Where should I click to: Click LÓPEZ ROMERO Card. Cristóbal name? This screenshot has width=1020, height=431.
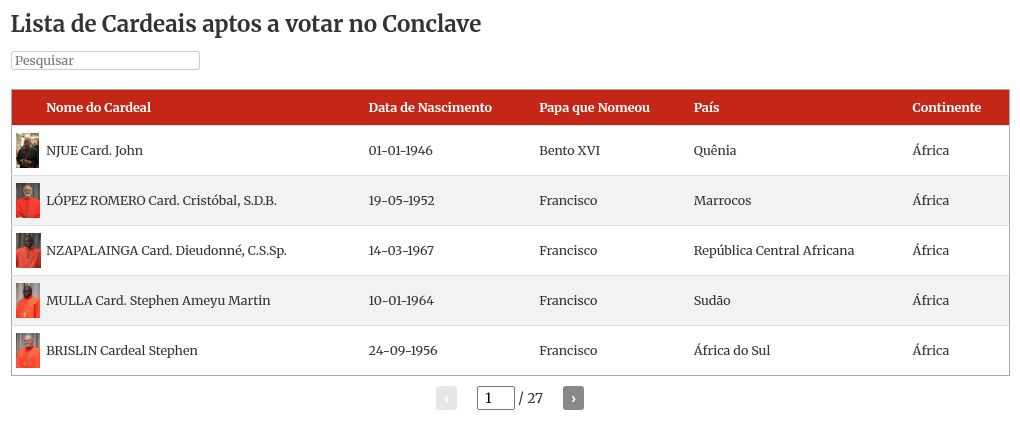161,201
